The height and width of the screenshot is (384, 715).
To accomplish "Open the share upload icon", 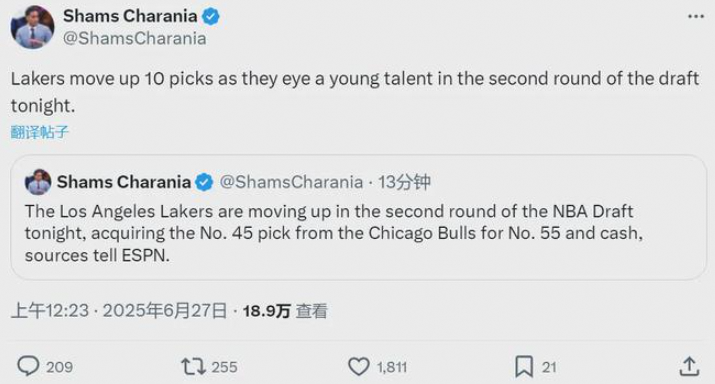I will [689, 367].
